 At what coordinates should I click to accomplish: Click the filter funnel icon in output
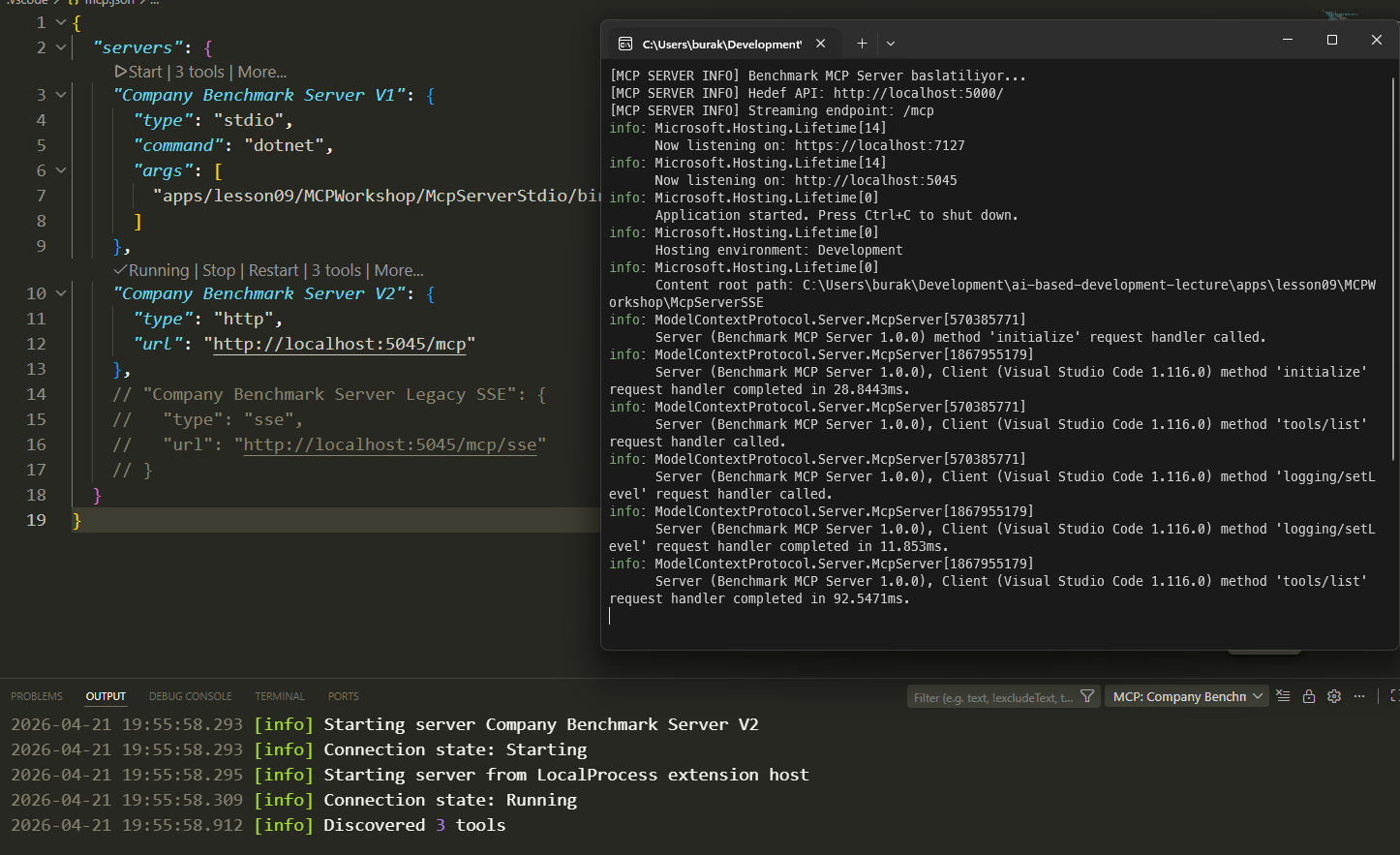tap(1087, 696)
